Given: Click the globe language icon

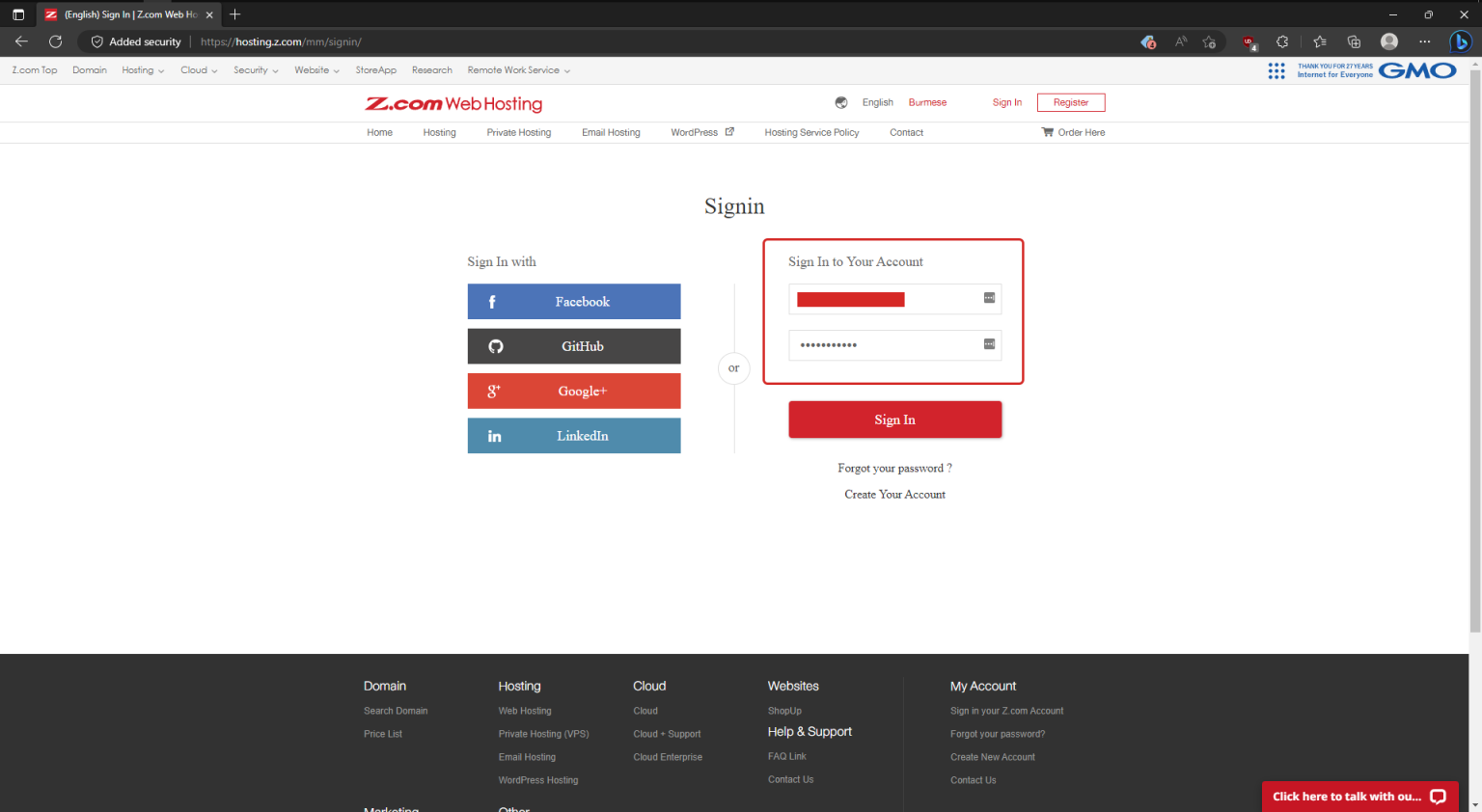Looking at the screenshot, I should click(841, 102).
